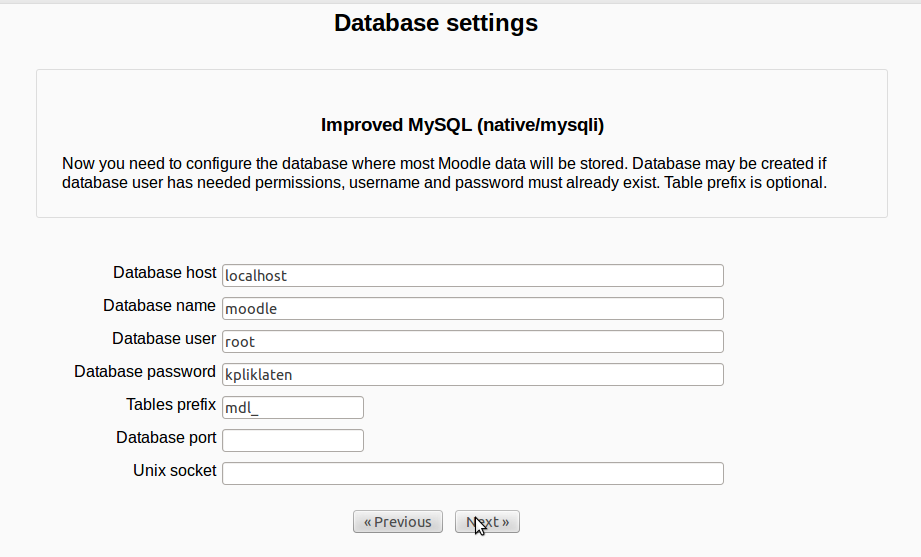921x557 pixels.
Task: Click the "Database password" label
Action: (x=145, y=371)
